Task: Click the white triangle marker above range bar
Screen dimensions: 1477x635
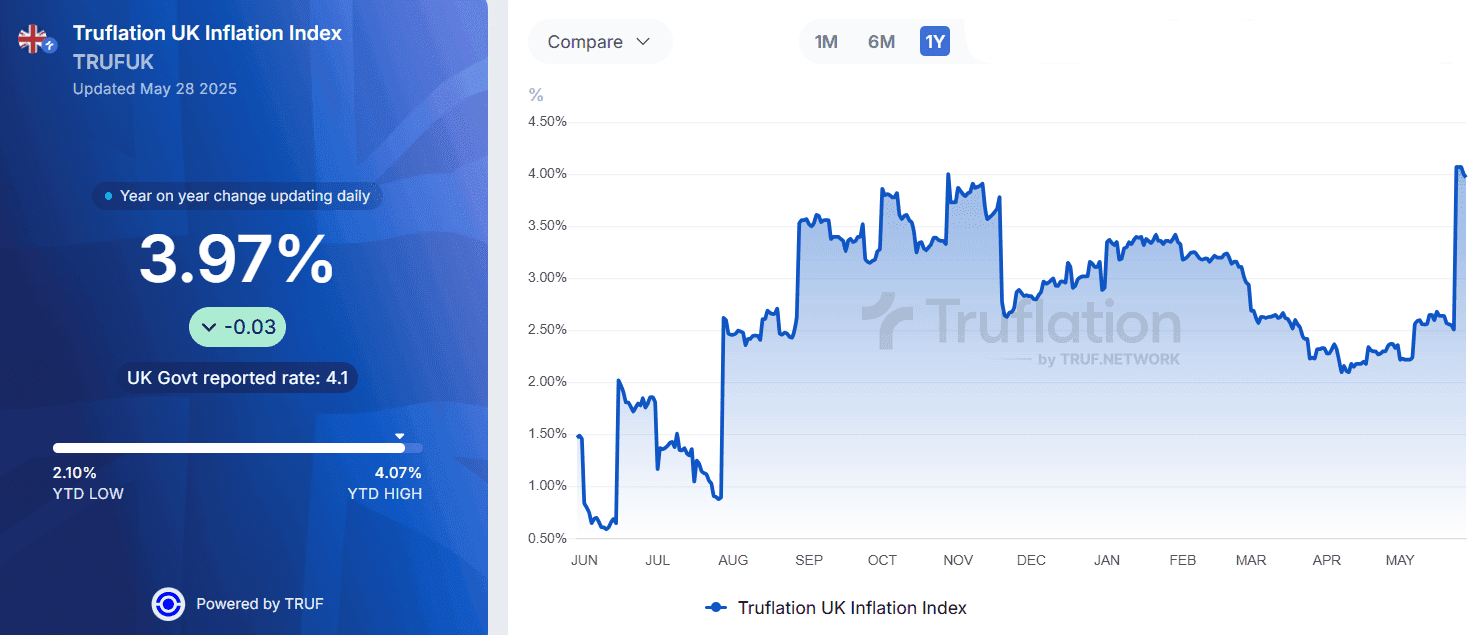Action: click(399, 436)
